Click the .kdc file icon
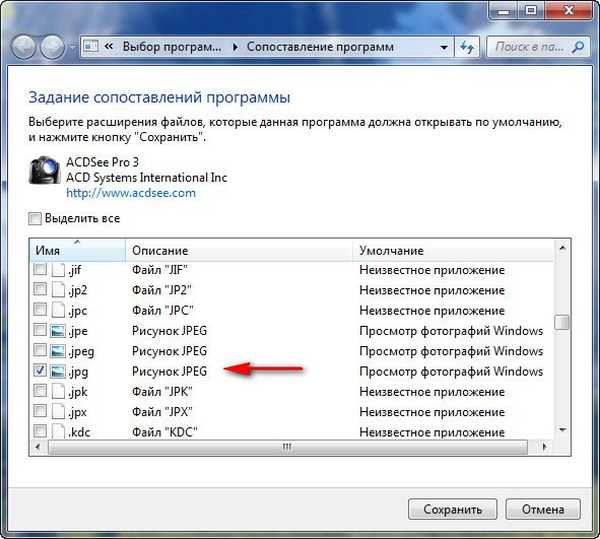This screenshot has height=539, width=600. [x=58, y=431]
